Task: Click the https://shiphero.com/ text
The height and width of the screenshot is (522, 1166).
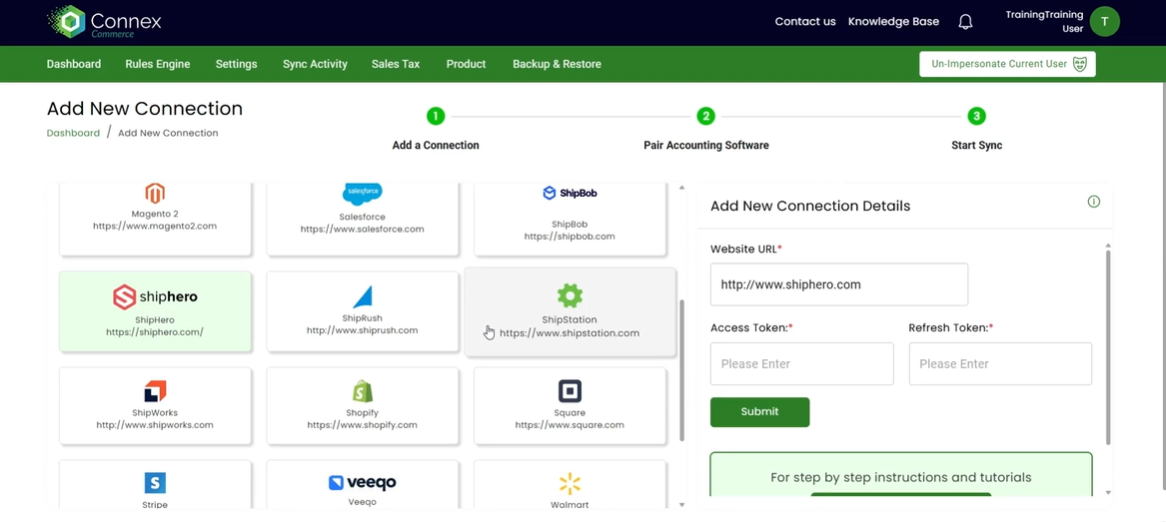Action: pyautogui.click(x=155, y=332)
